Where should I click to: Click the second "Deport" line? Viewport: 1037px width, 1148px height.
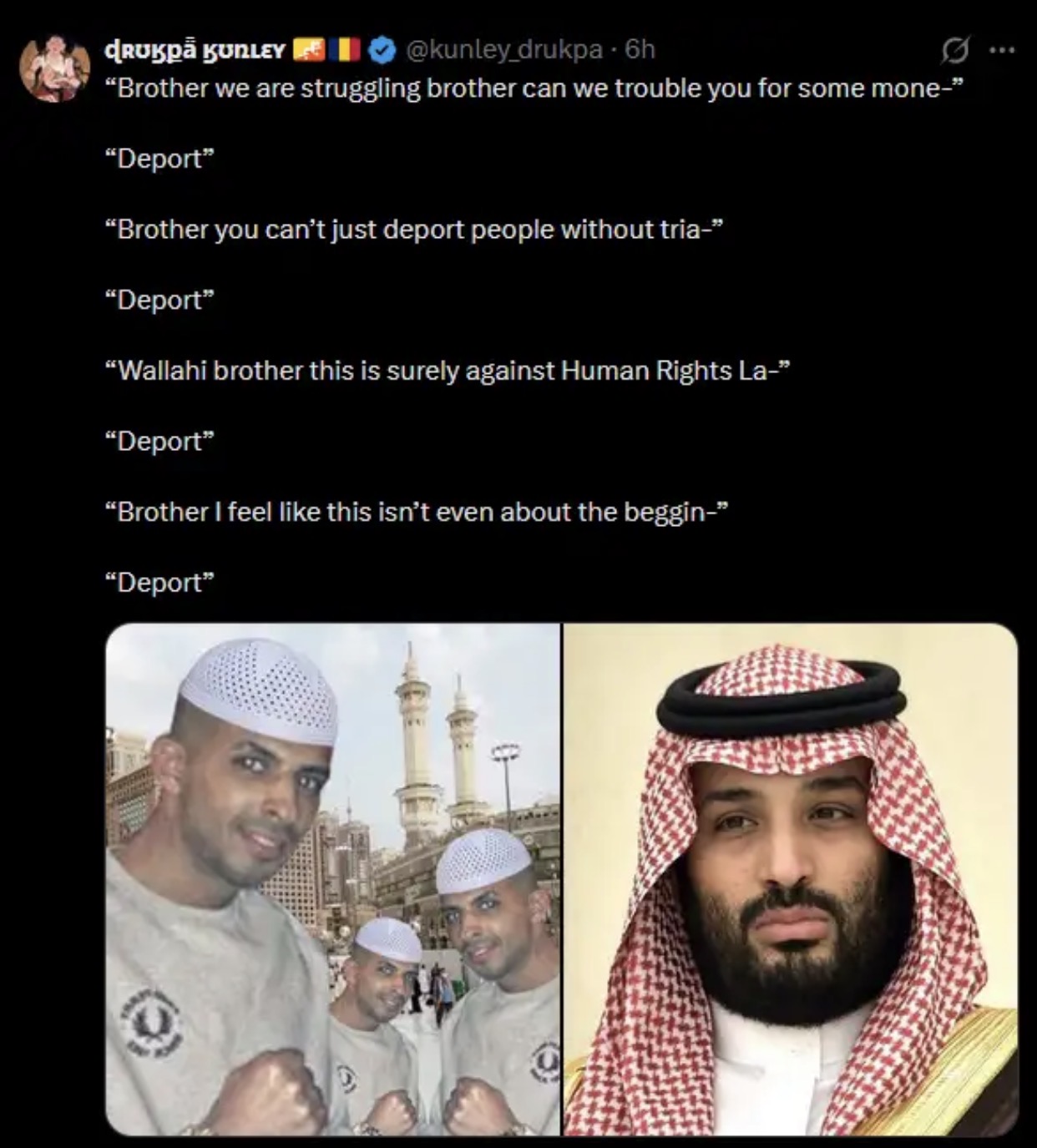(159, 300)
